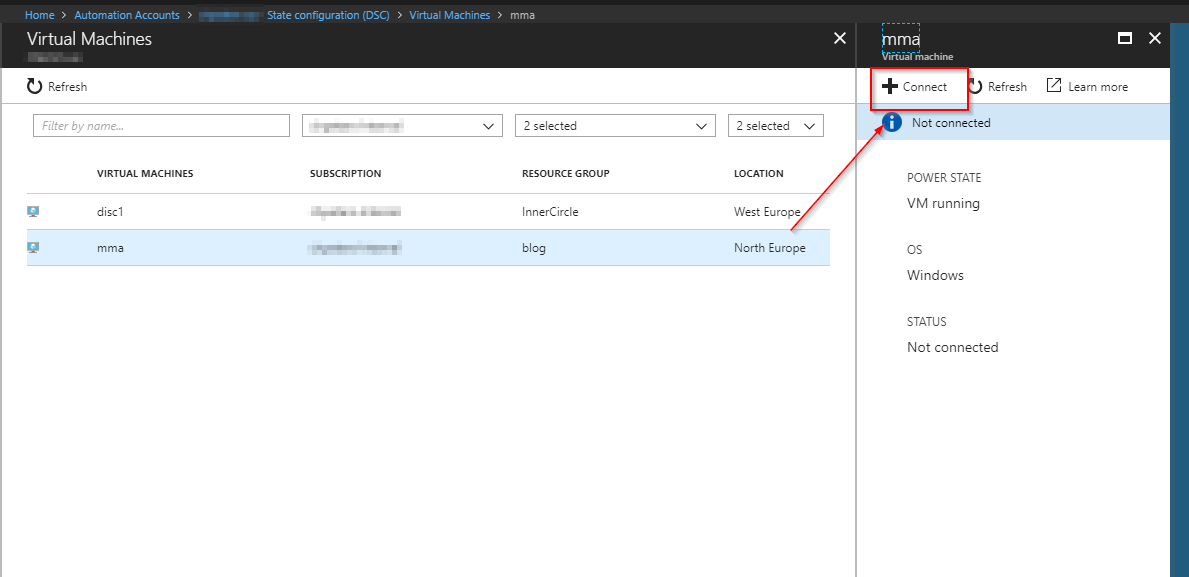Click the Refresh icon in mma blade
Image resolution: width=1189 pixels, height=577 pixels.
[975, 86]
